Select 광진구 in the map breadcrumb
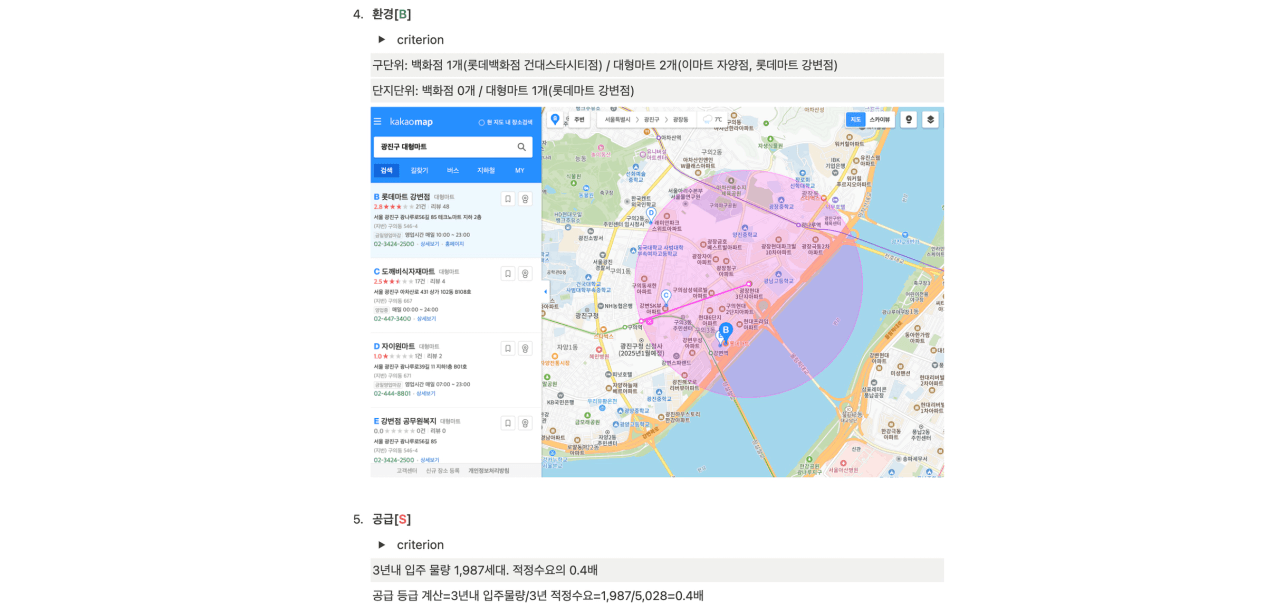The image size is (1266, 608). click(652, 119)
